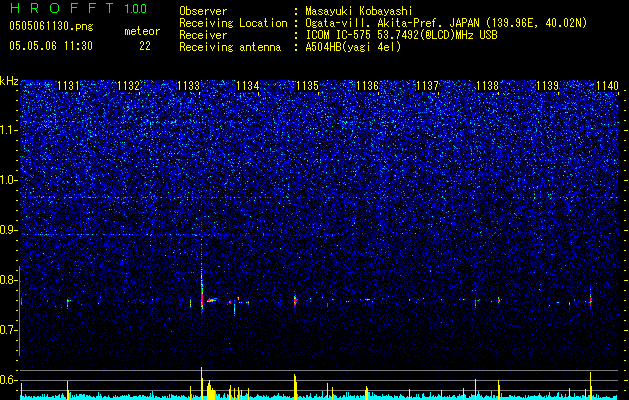Click the HROFFT program title
This screenshot has width=629, height=400.
62,8
